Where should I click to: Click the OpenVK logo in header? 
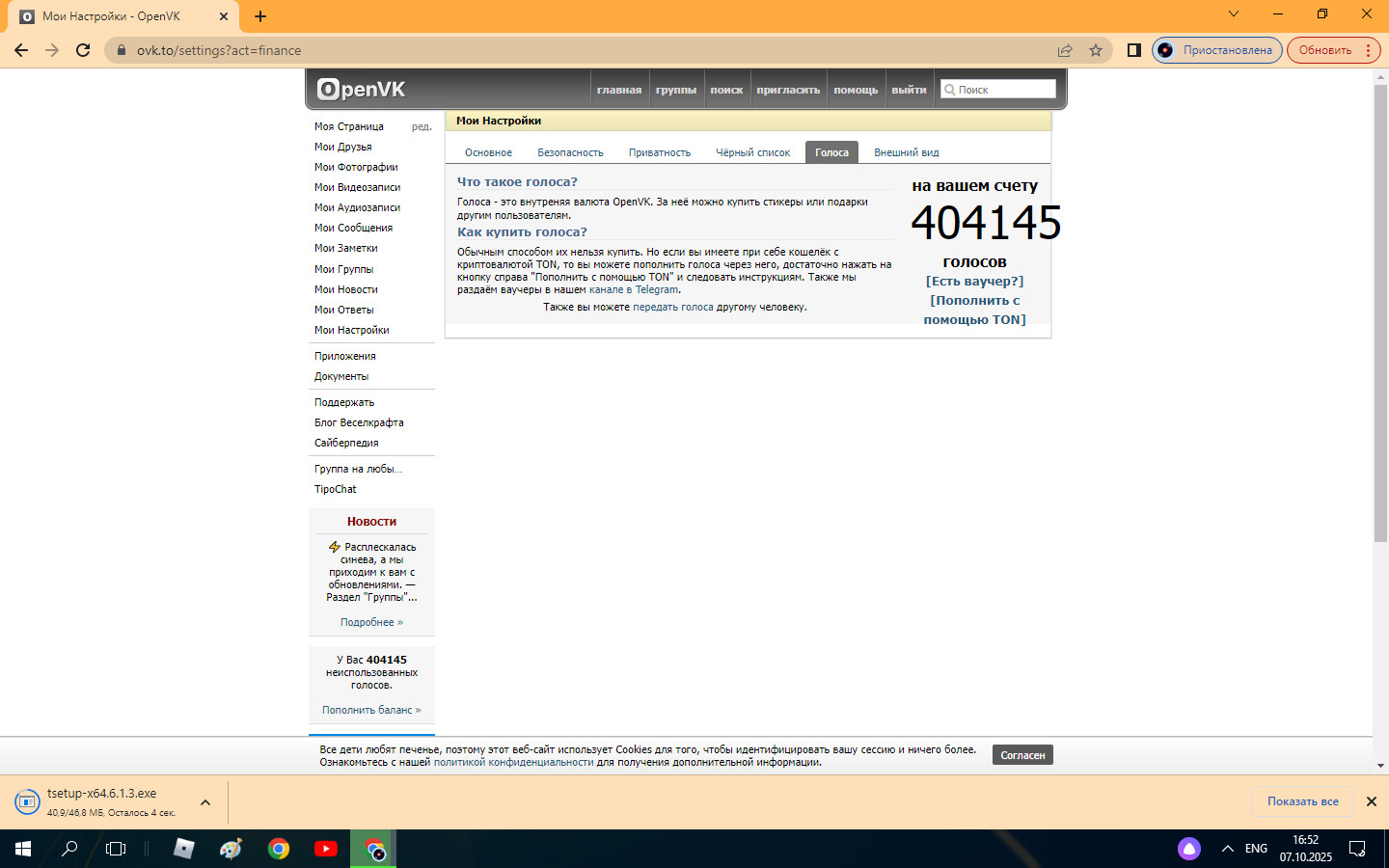[361, 90]
